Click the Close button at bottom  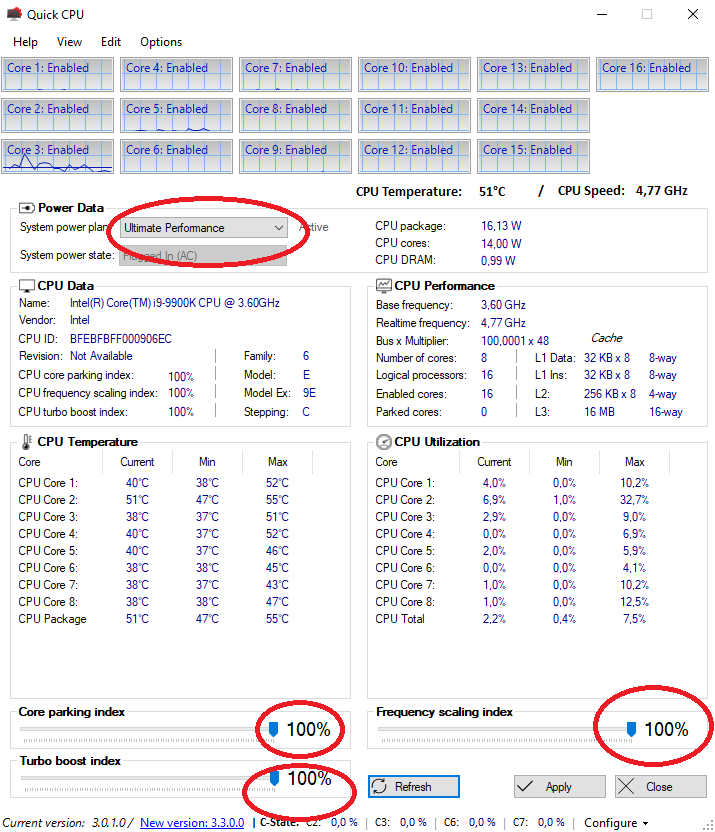(661, 786)
